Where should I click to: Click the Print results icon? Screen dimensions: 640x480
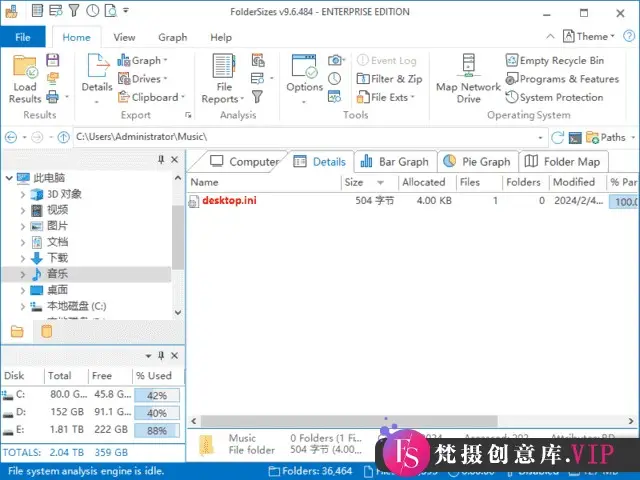(53, 97)
